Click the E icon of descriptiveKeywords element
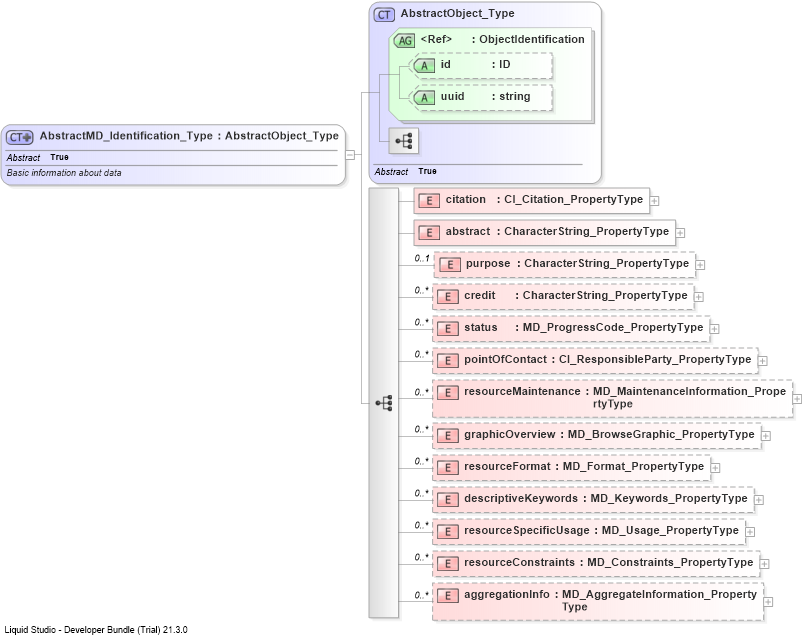Image resolution: width=802 pixels, height=635 pixels. click(448, 499)
